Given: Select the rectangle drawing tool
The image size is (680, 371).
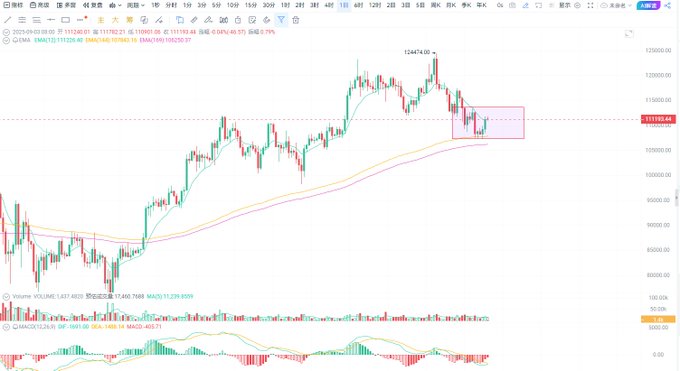Looking at the screenshot, I should coord(65,20).
